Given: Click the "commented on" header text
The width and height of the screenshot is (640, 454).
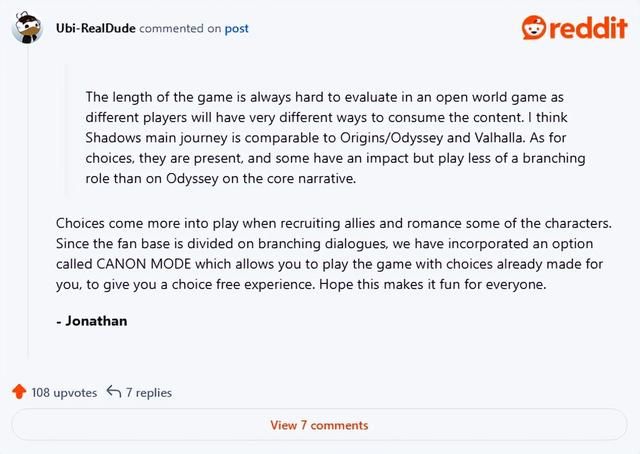Looking at the screenshot, I should (x=180, y=28).
